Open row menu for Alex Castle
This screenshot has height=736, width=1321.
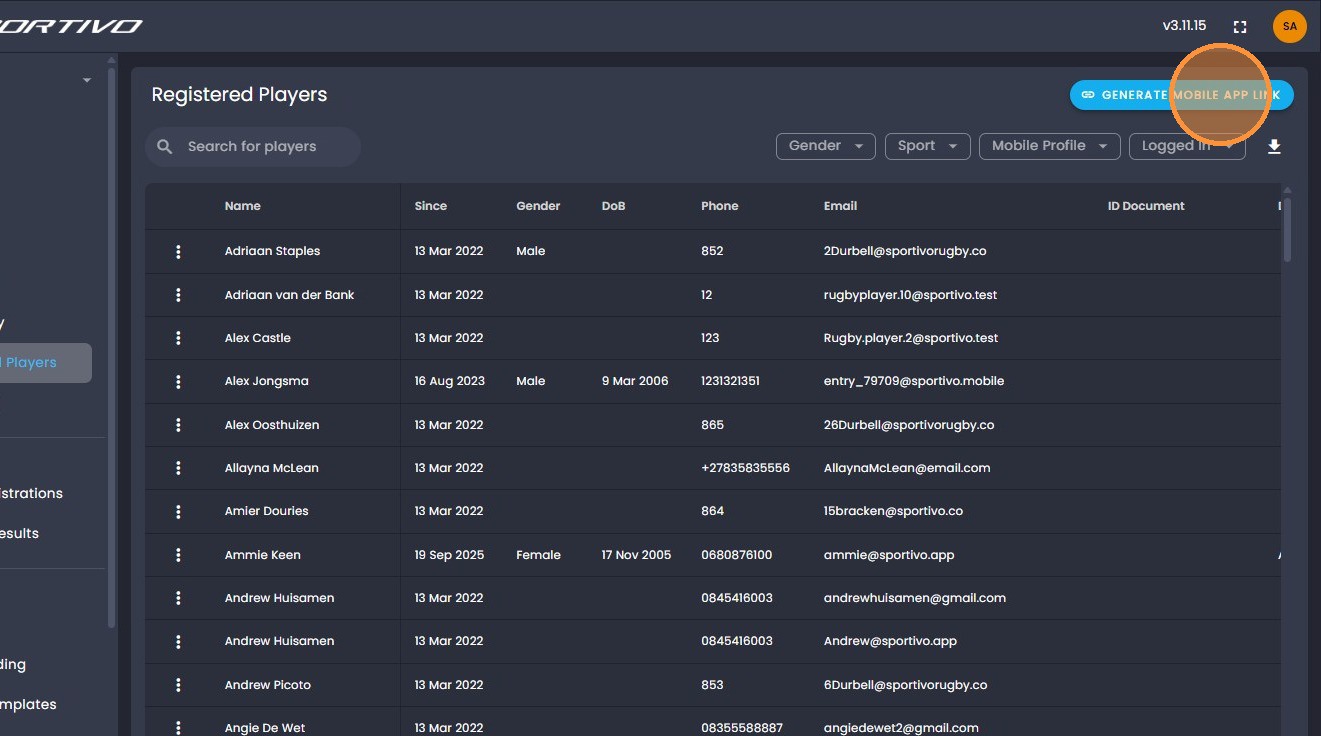coord(178,338)
